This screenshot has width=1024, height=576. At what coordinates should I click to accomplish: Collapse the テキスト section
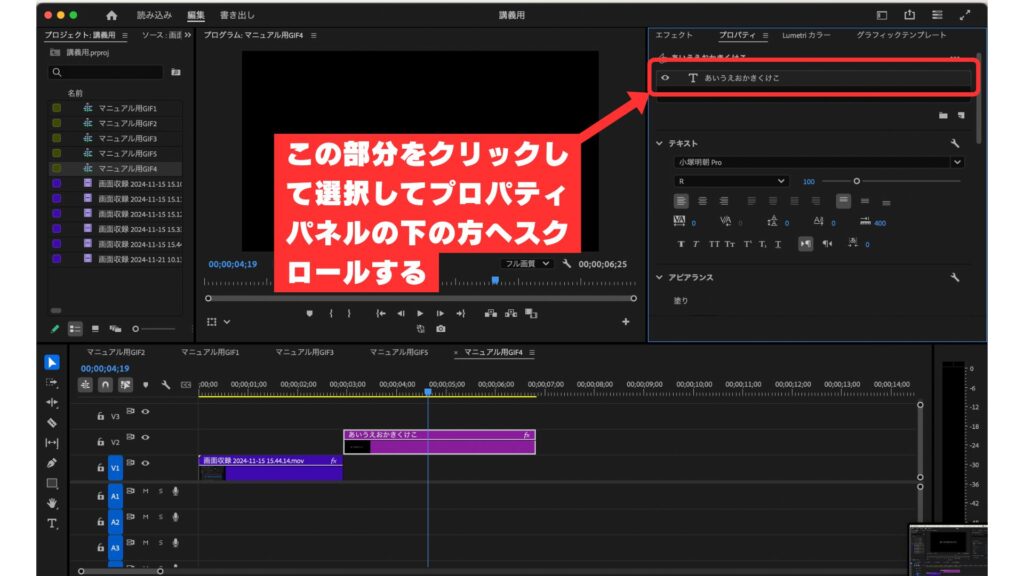point(659,143)
